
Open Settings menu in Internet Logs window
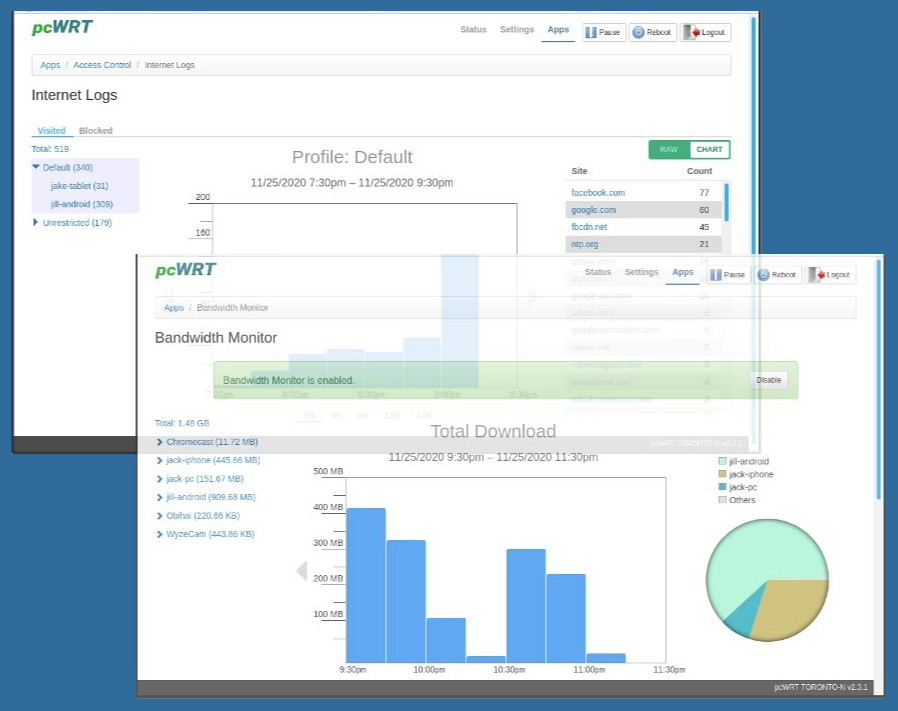517,30
